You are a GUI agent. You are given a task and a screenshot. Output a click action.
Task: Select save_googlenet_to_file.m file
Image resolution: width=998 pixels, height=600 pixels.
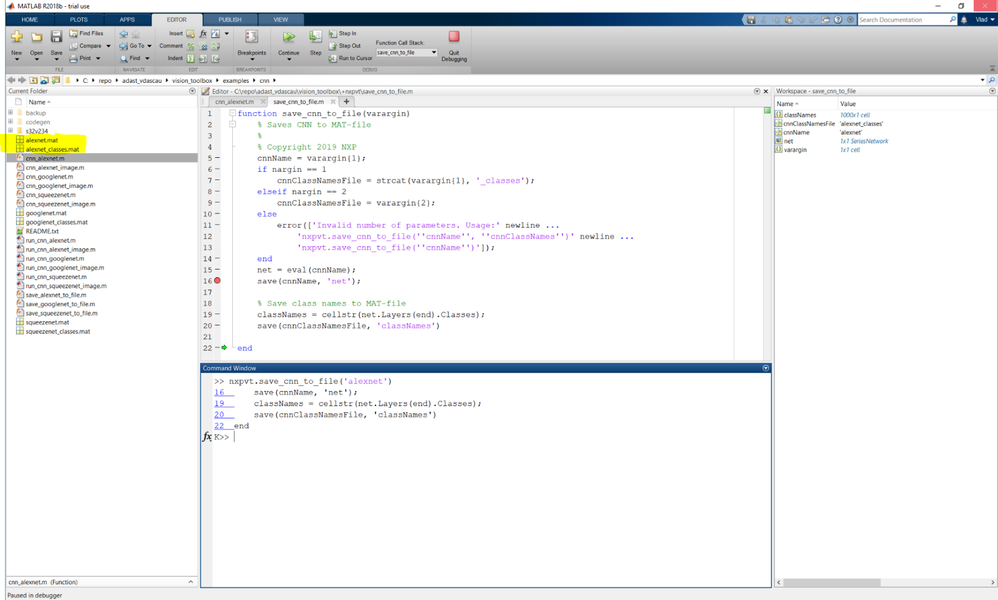tap(61, 304)
